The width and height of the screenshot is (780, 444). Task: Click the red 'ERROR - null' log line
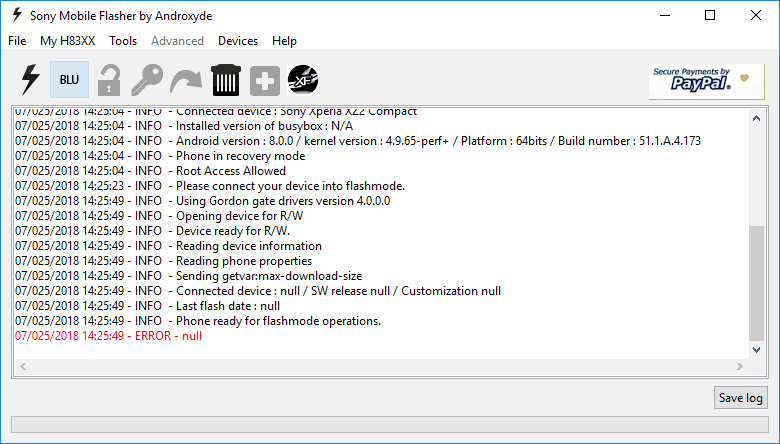click(x=108, y=336)
